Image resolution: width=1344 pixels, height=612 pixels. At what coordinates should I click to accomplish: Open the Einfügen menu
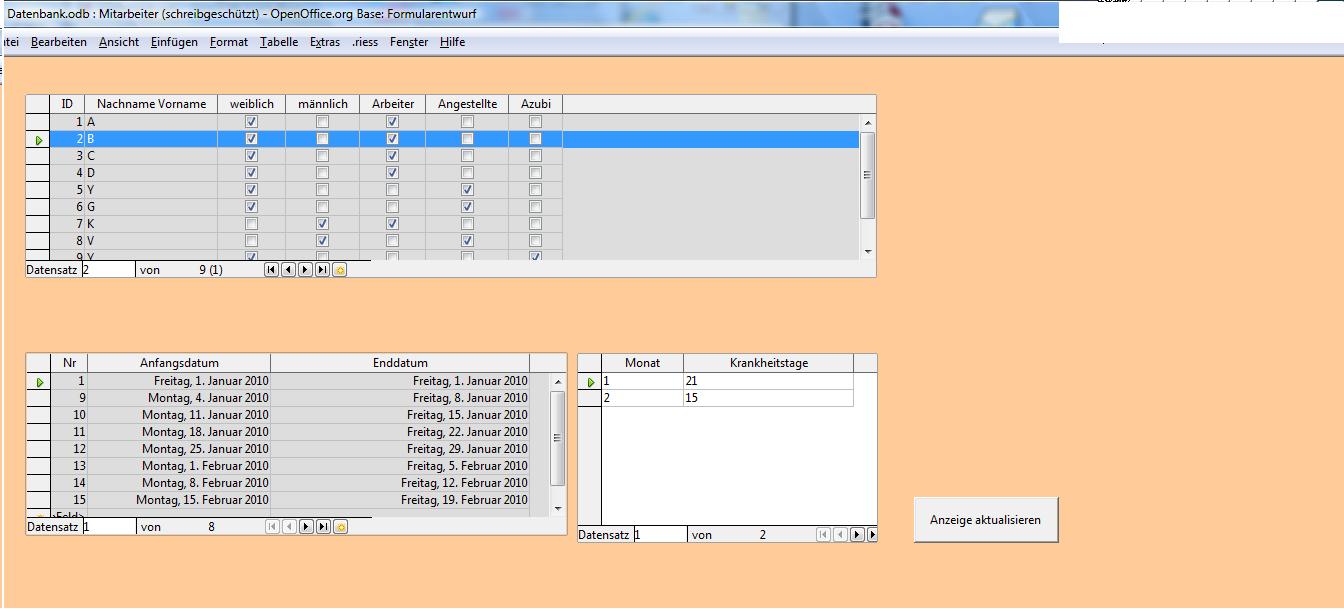[175, 42]
